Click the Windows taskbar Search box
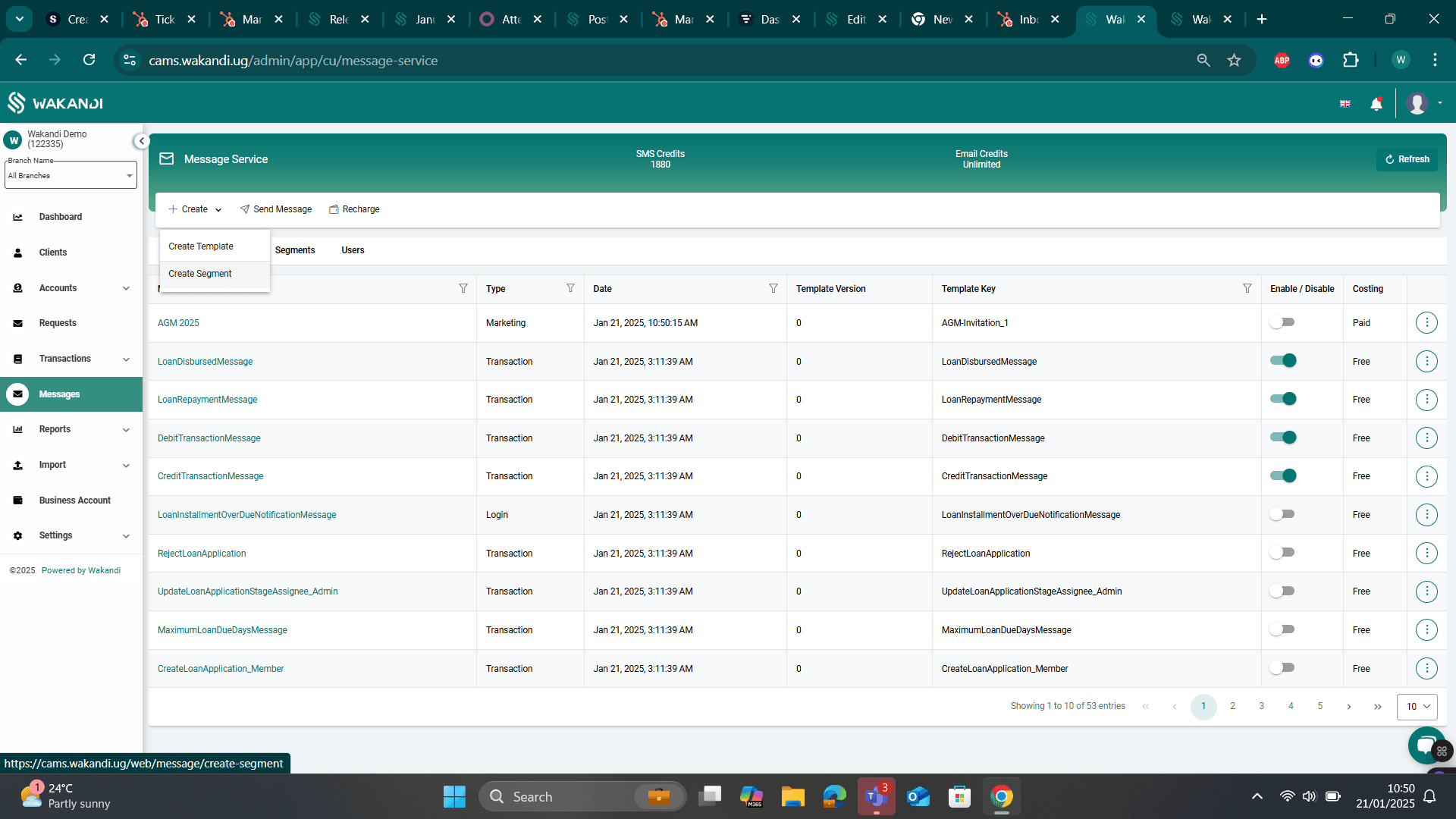The image size is (1456, 819). (582, 797)
